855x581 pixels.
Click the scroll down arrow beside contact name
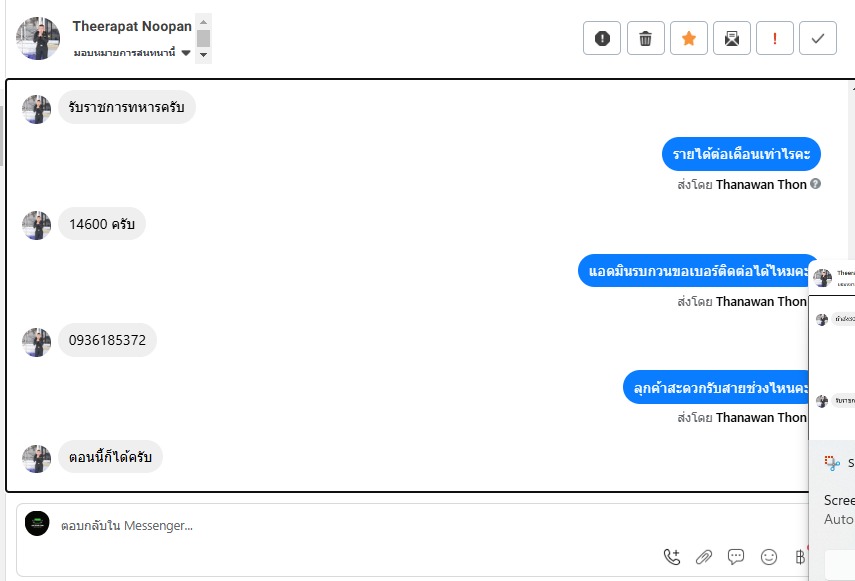click(x=203, y=55)
